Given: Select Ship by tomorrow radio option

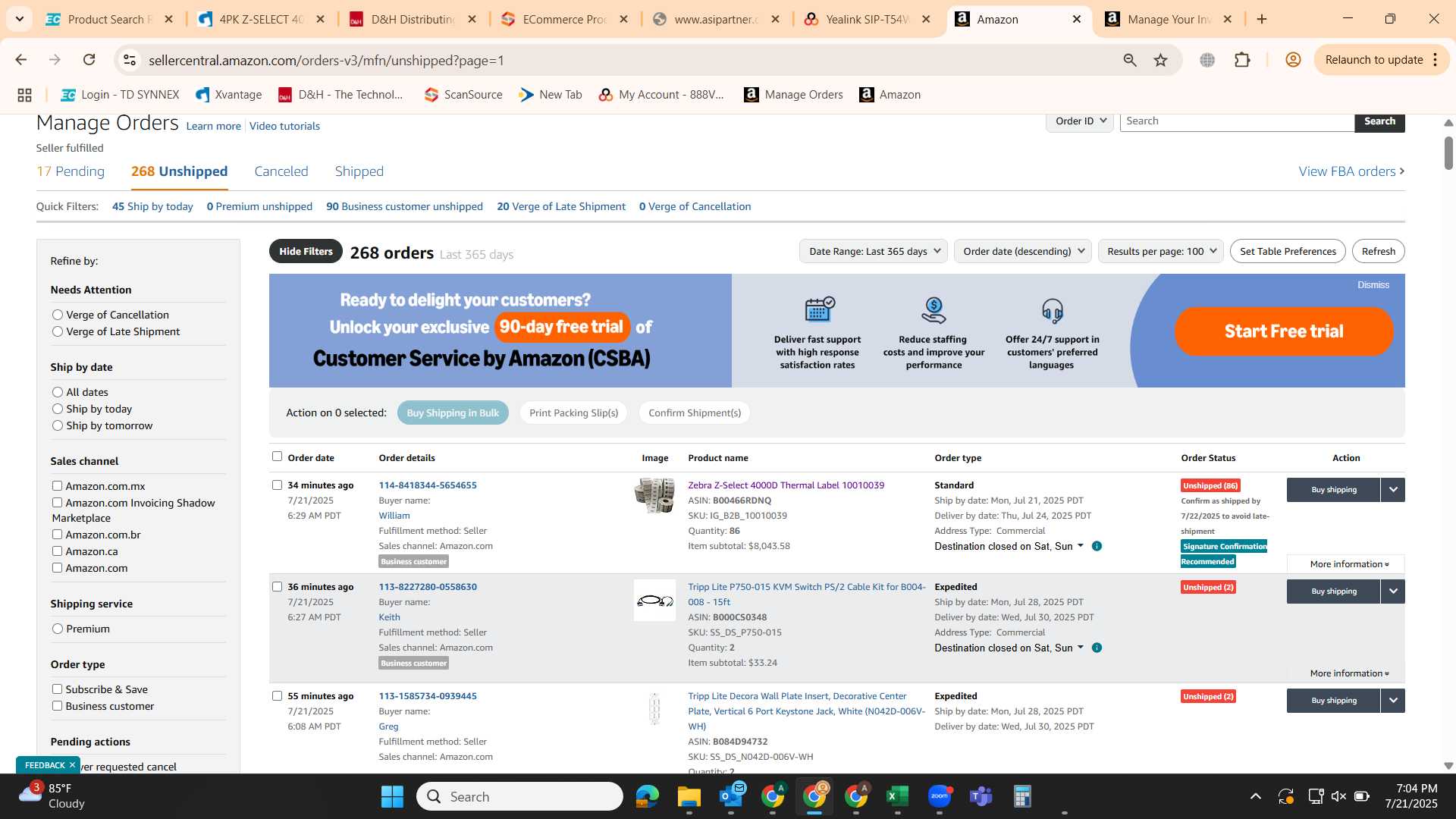Looking at the screenshot, I should [x=57, y=425].
